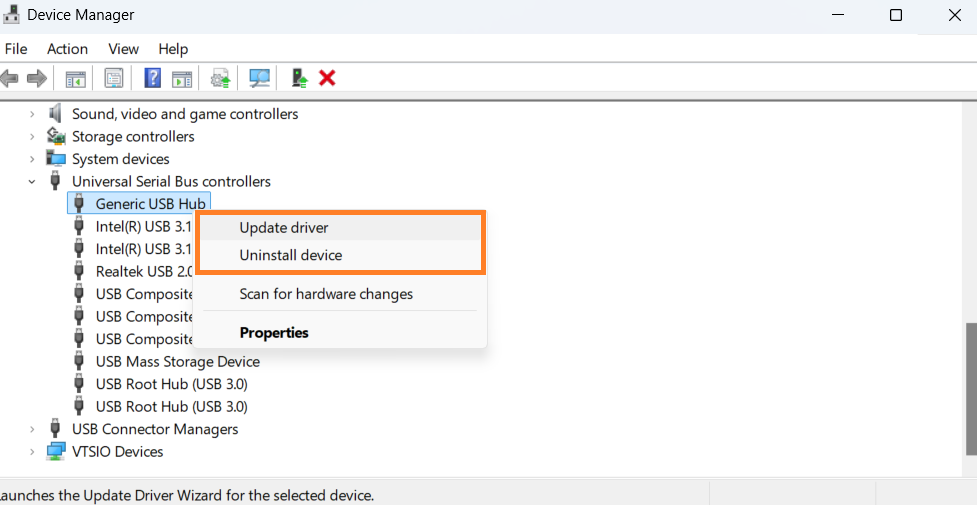Click Properties in the context menu
Image resolution: width=977 pixels, height=505 pixels.
[274, 333]
